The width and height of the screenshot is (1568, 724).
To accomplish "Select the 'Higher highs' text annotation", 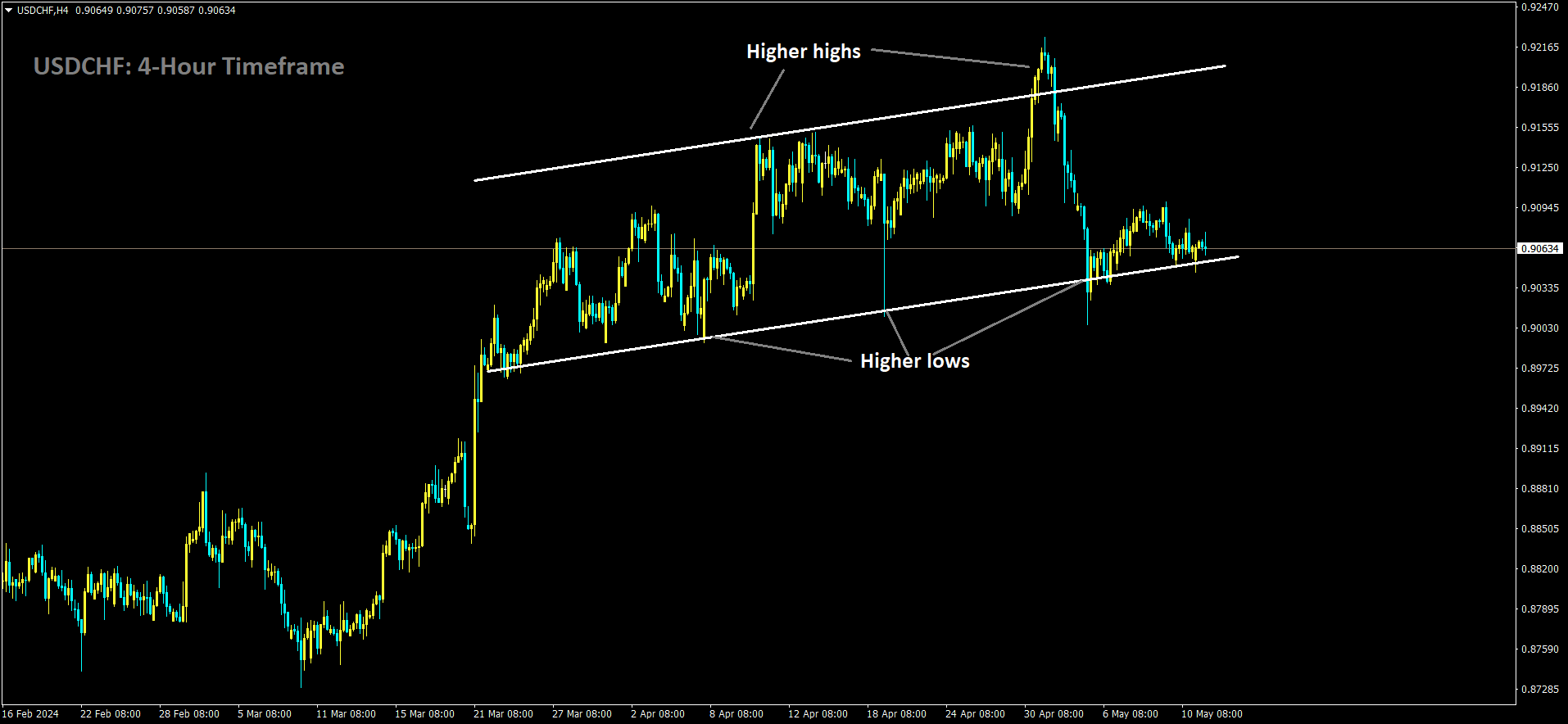I will [x=804, y=52].
